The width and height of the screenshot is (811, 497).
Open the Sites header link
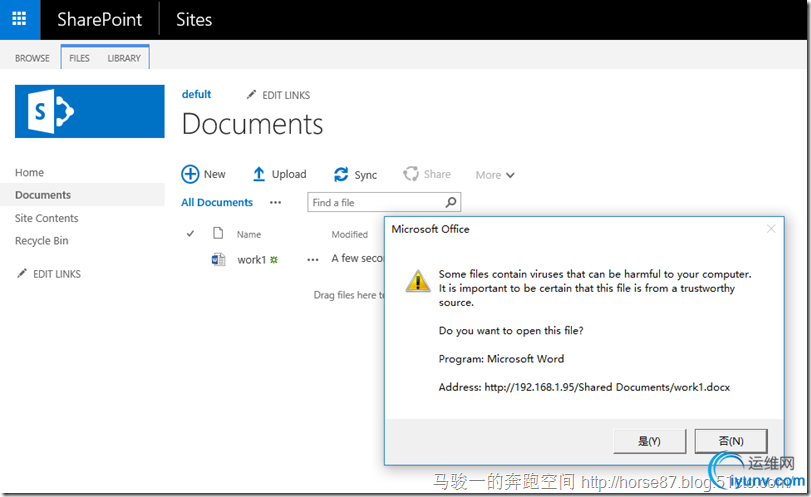click(x=194, y=19)
